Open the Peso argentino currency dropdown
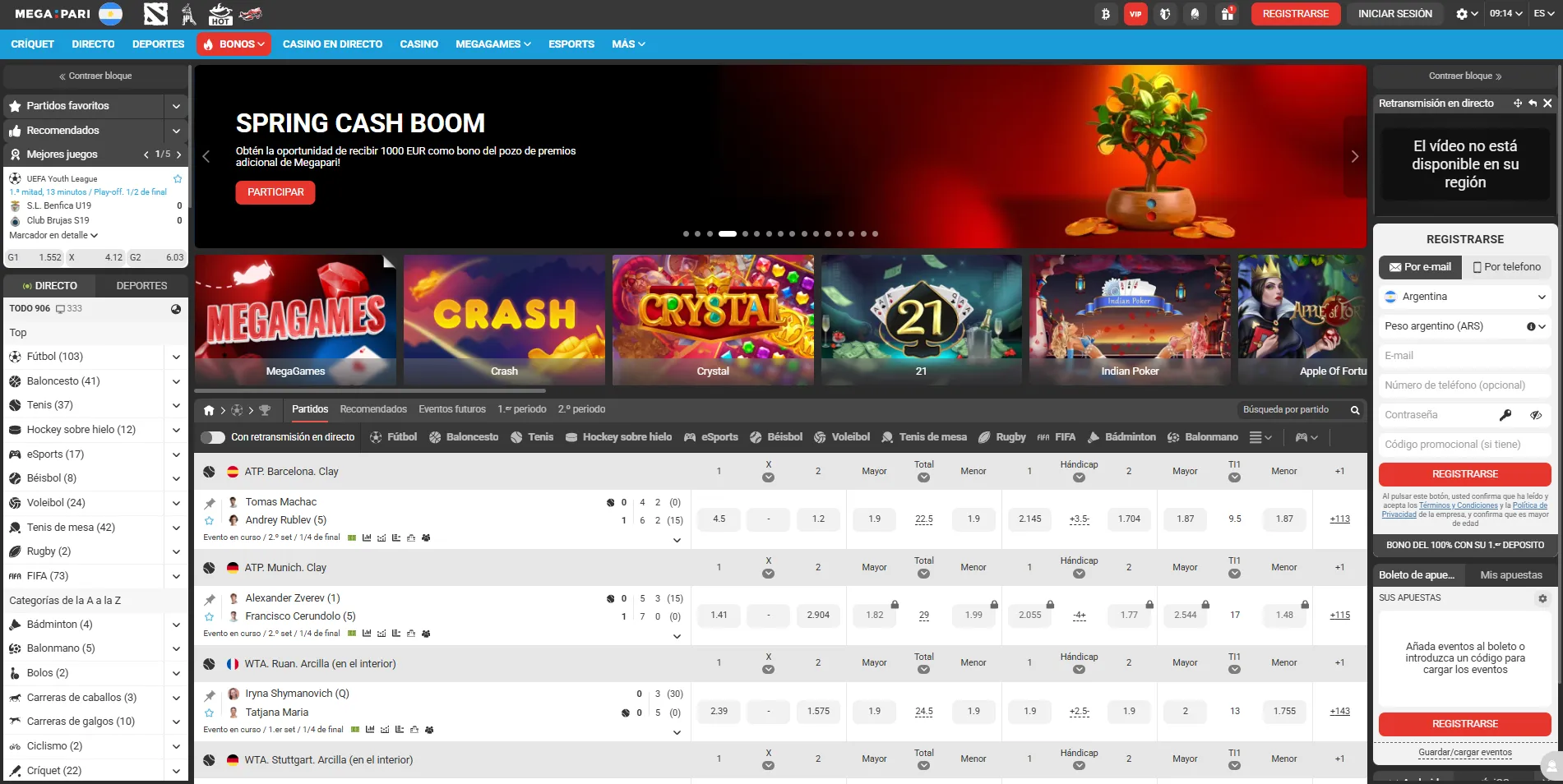 (1465, 326)
